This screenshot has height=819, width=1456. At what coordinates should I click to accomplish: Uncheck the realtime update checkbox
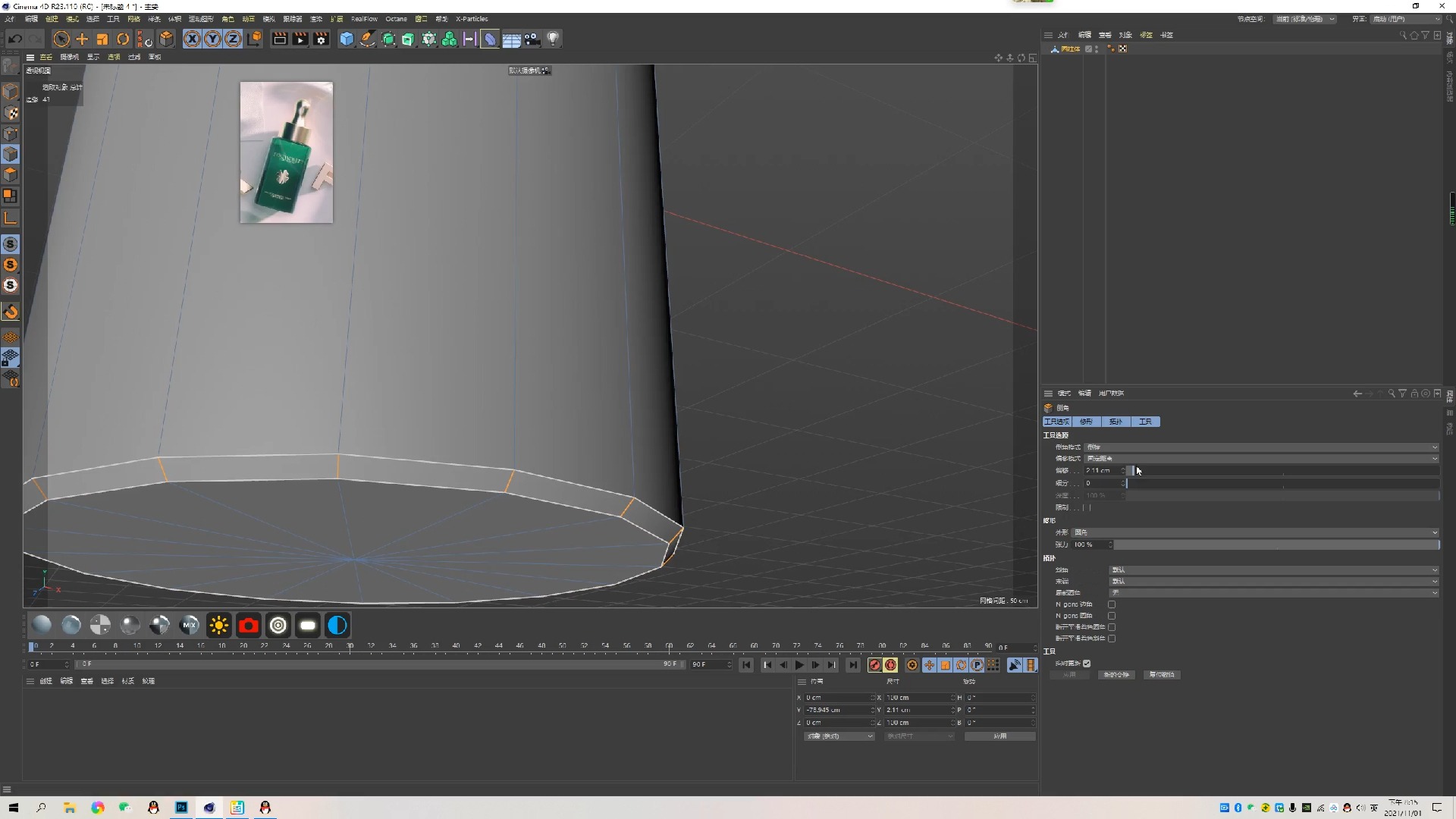[x=1087, y=664]
